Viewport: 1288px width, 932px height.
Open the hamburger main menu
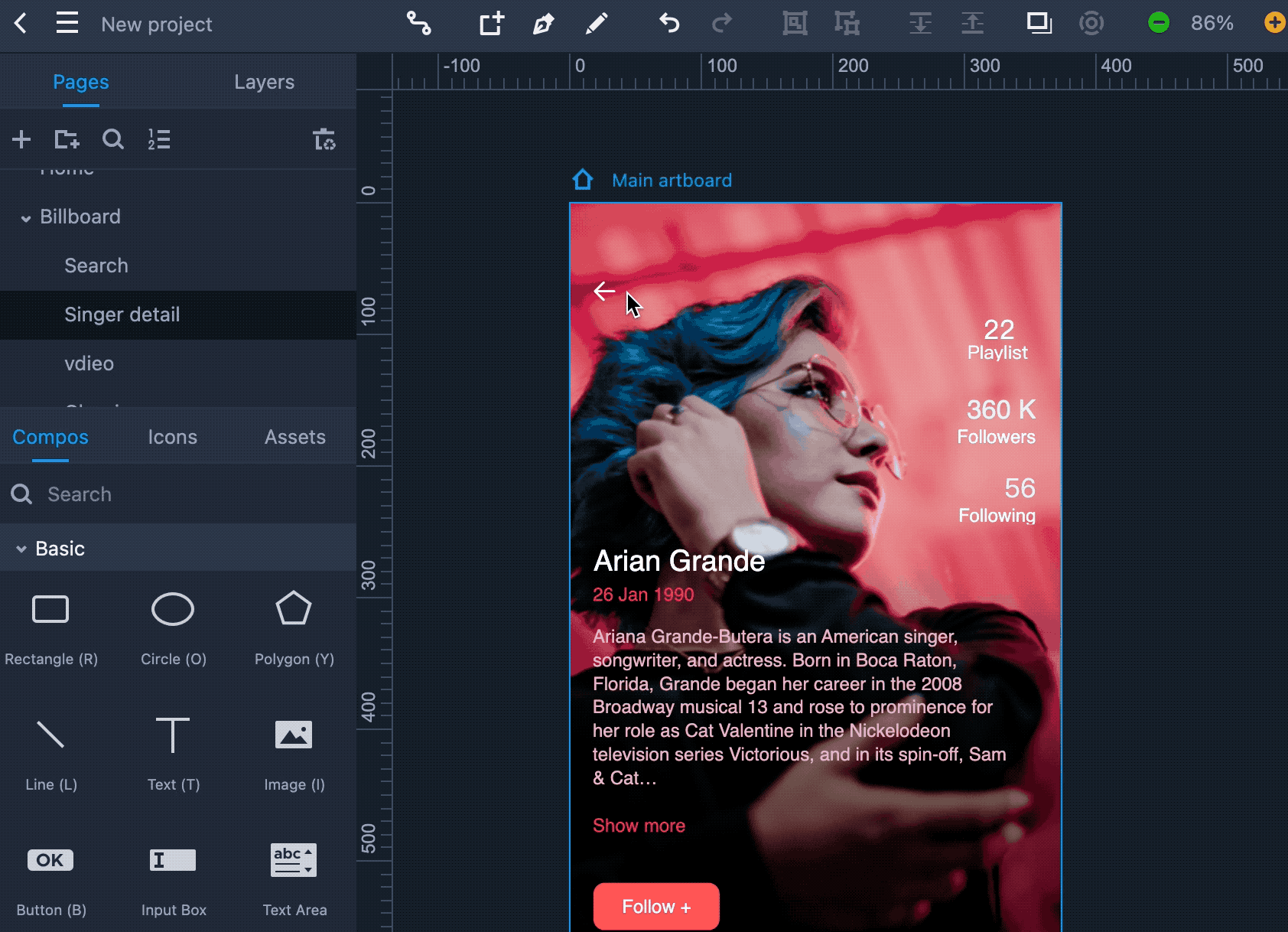click(x=67, y=23)
